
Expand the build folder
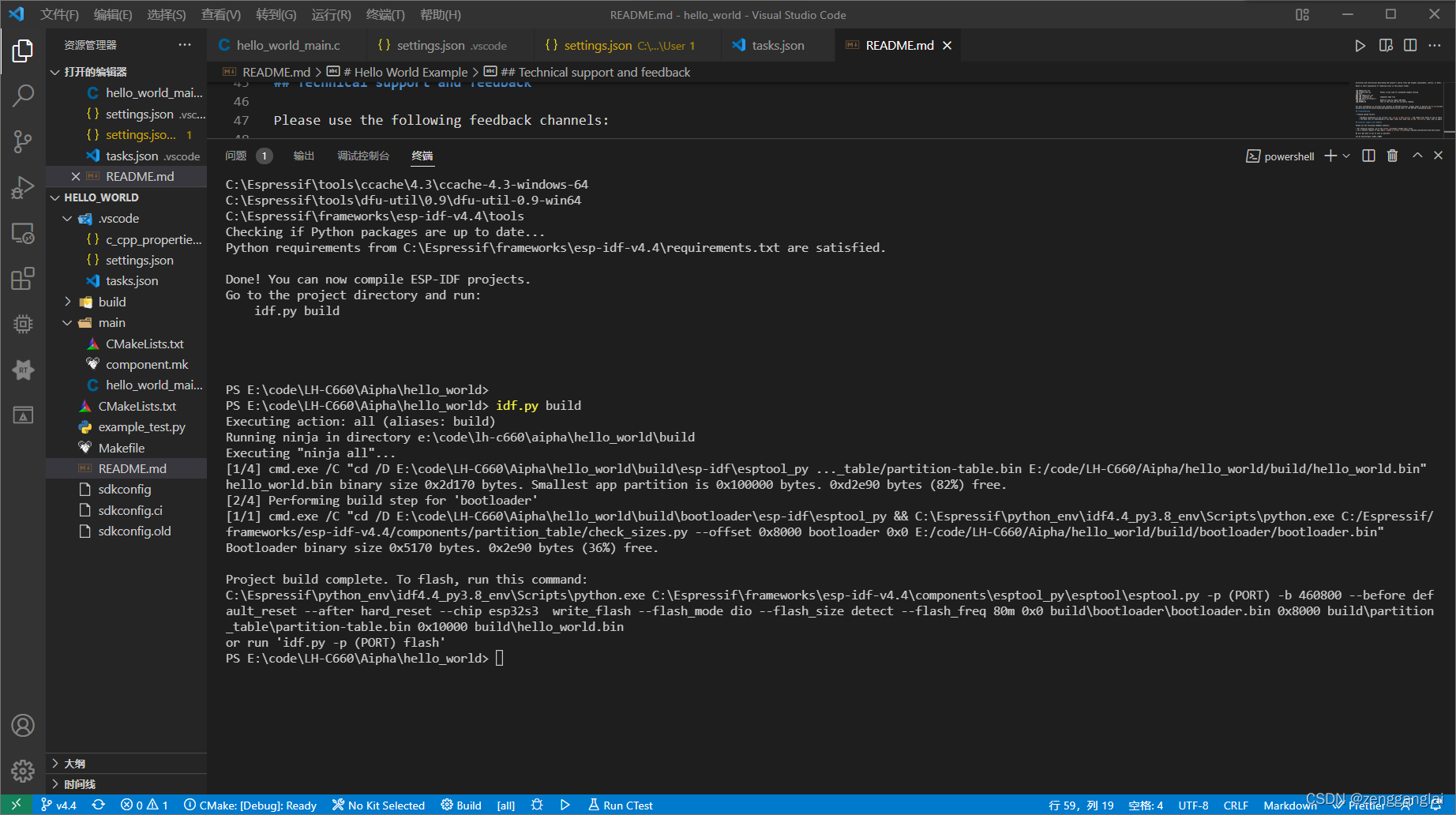[126, 302]
